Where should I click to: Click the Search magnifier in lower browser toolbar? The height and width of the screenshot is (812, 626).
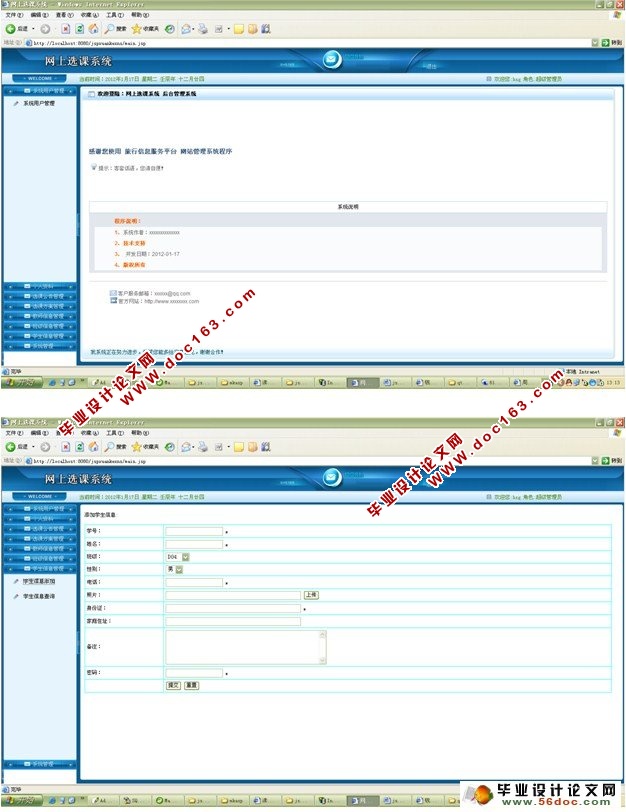[109, 447]
